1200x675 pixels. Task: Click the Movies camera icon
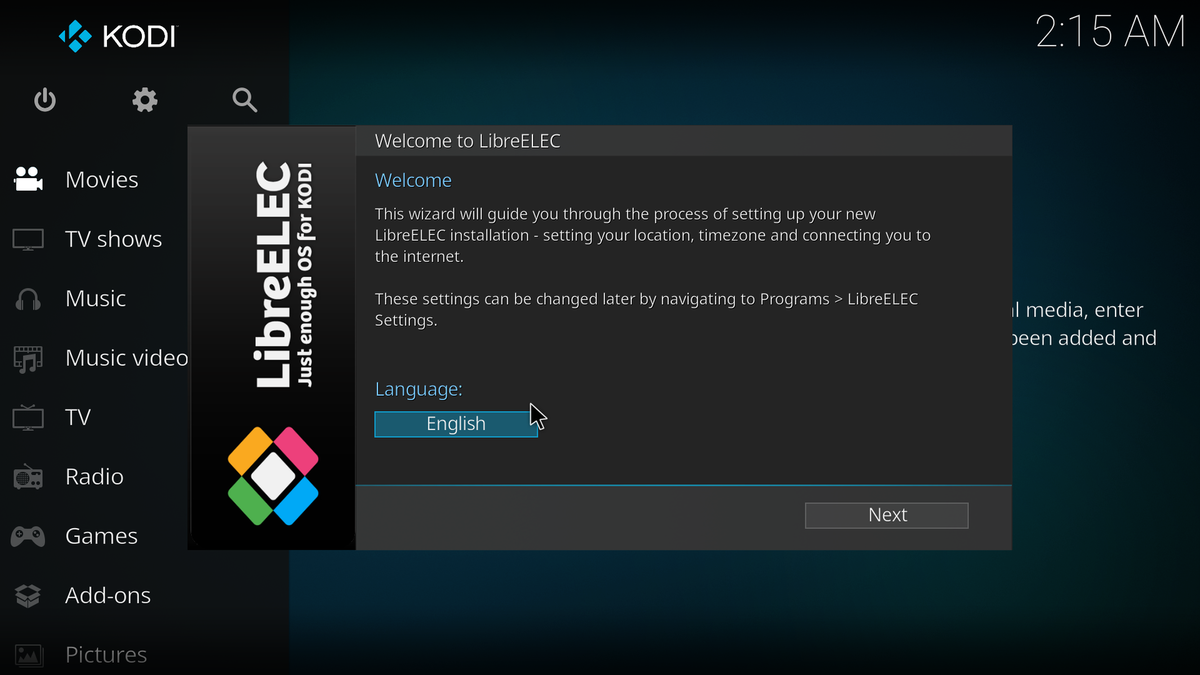(28, 180)
